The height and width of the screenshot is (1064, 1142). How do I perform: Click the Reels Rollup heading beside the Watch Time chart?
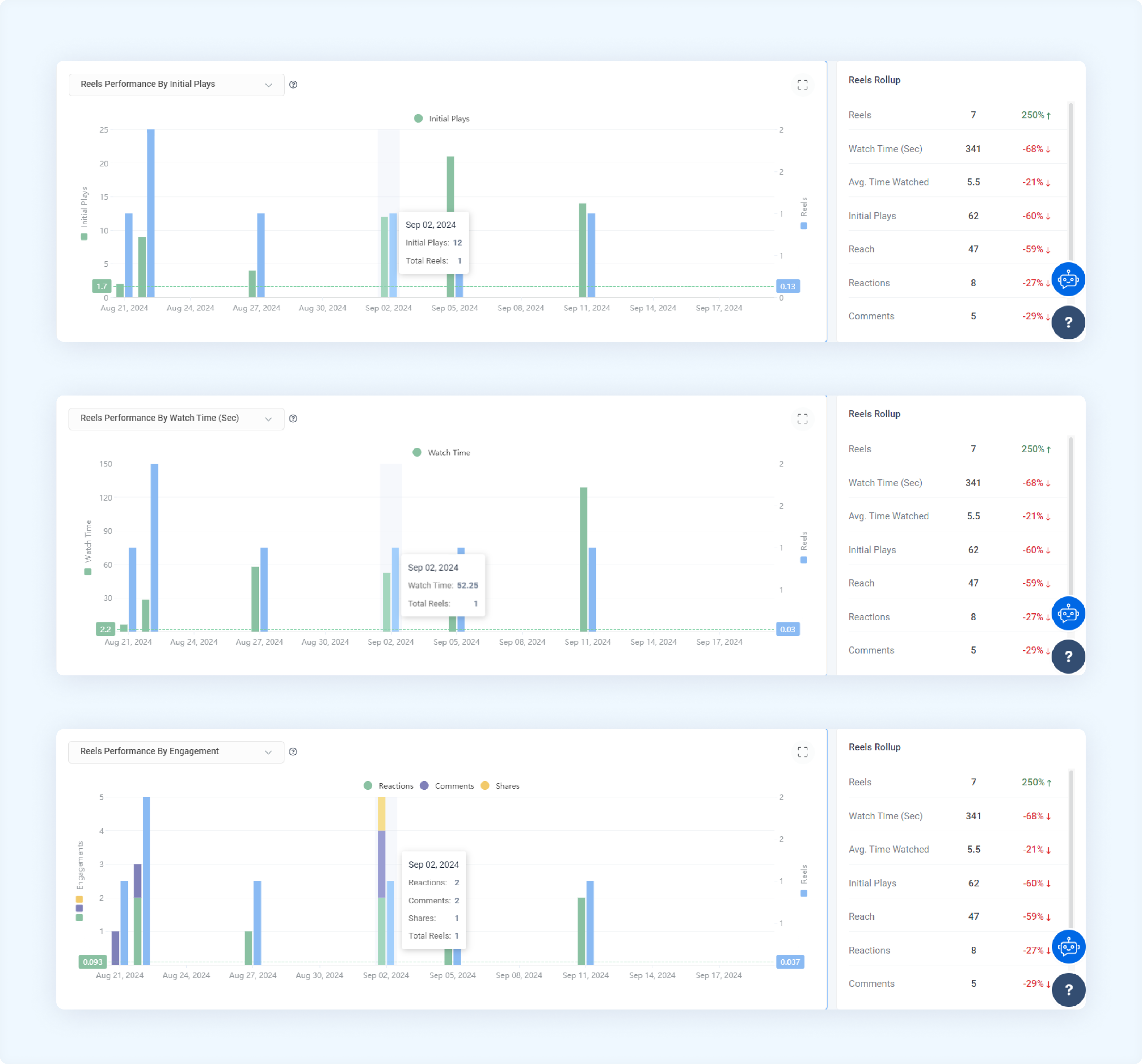click(874, 414)
